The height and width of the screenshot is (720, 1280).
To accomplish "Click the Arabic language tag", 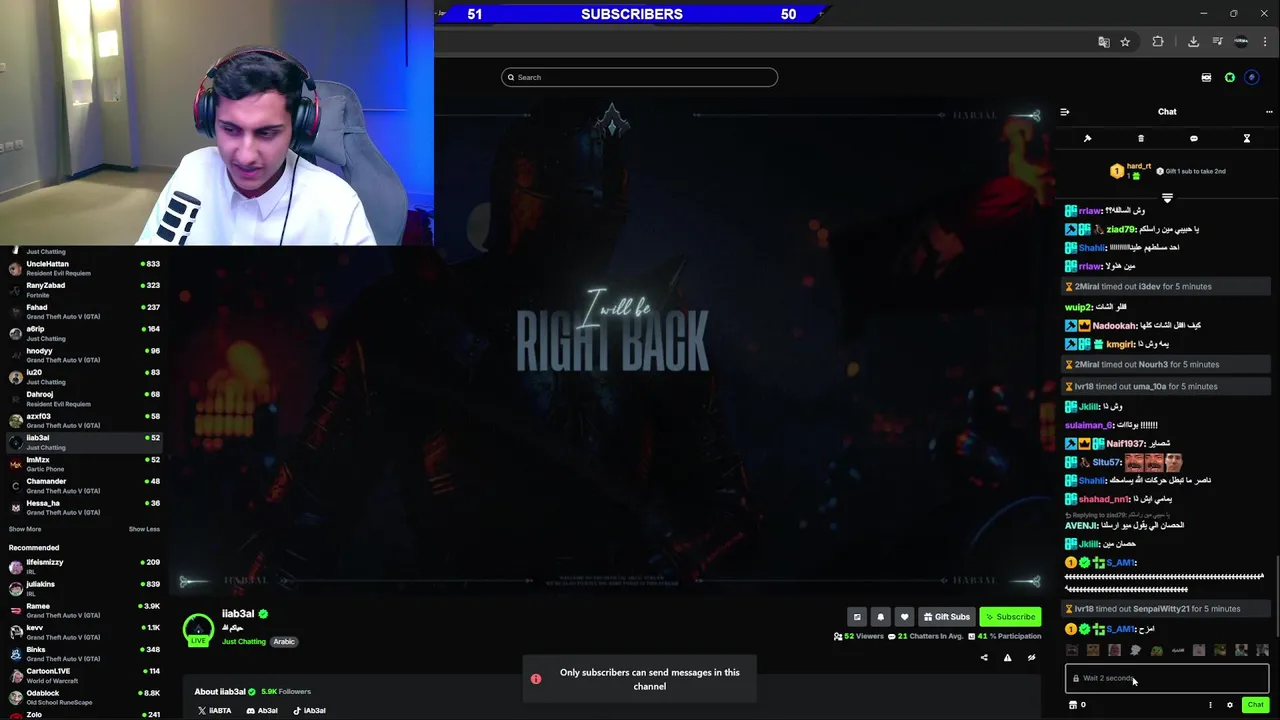I will tap(284, 642).
